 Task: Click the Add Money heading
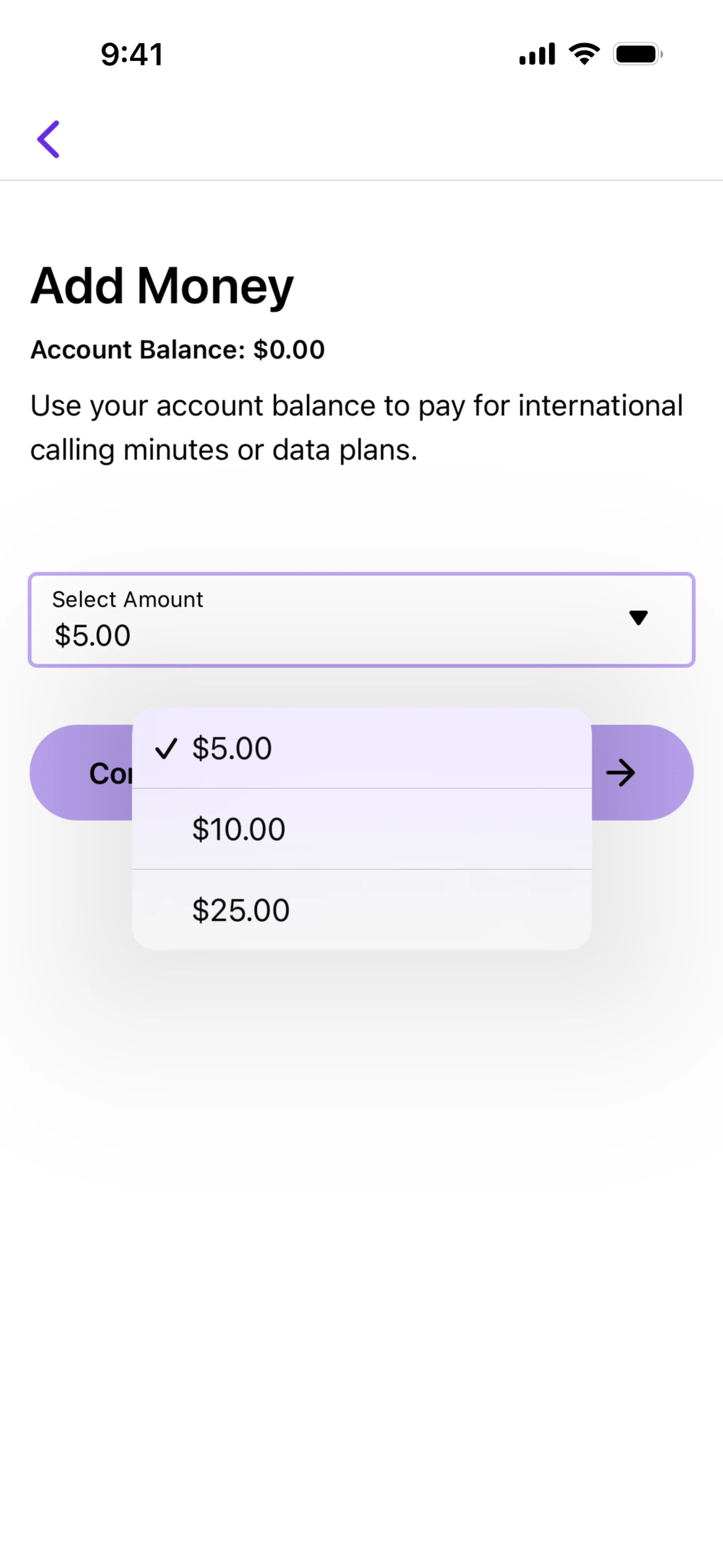162,286
